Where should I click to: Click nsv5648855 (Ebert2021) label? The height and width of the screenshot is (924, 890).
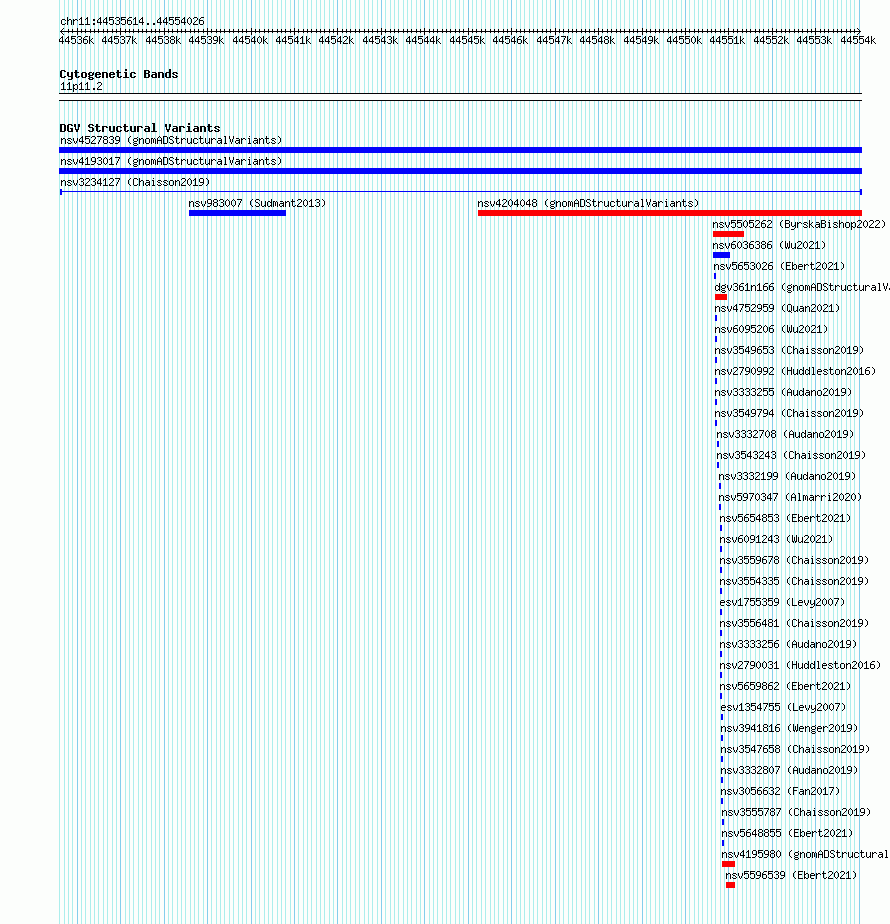[x=787, y=833]
